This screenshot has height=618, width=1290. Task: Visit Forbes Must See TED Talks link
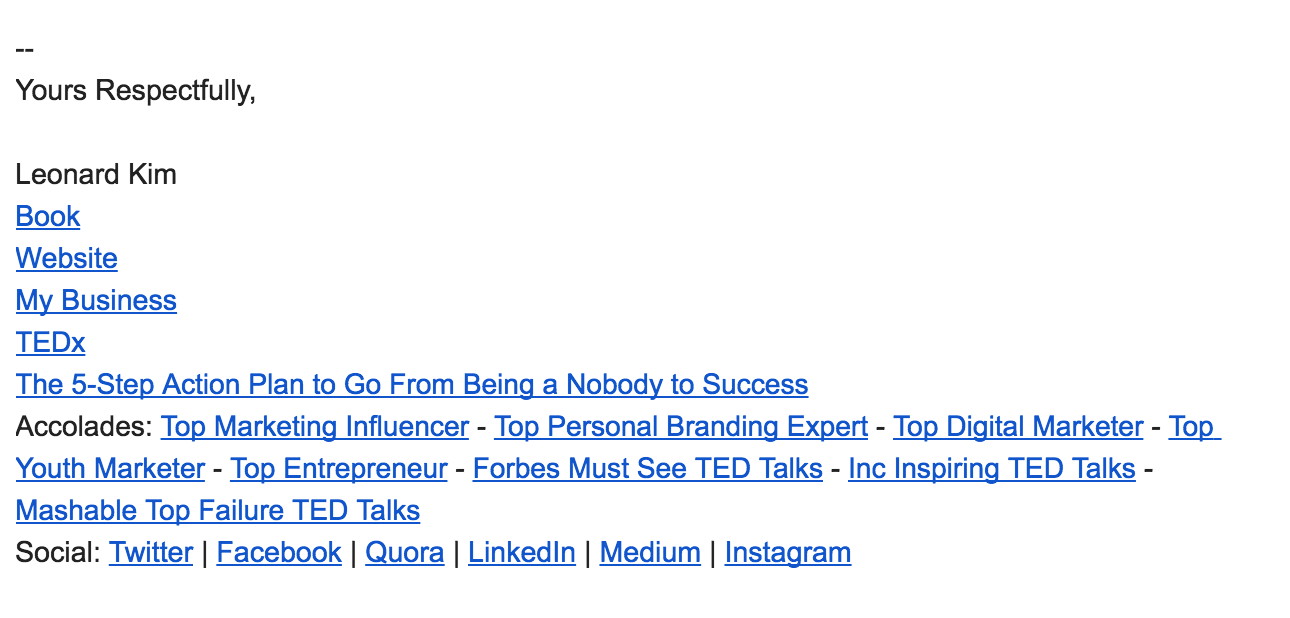click(648, 469)
